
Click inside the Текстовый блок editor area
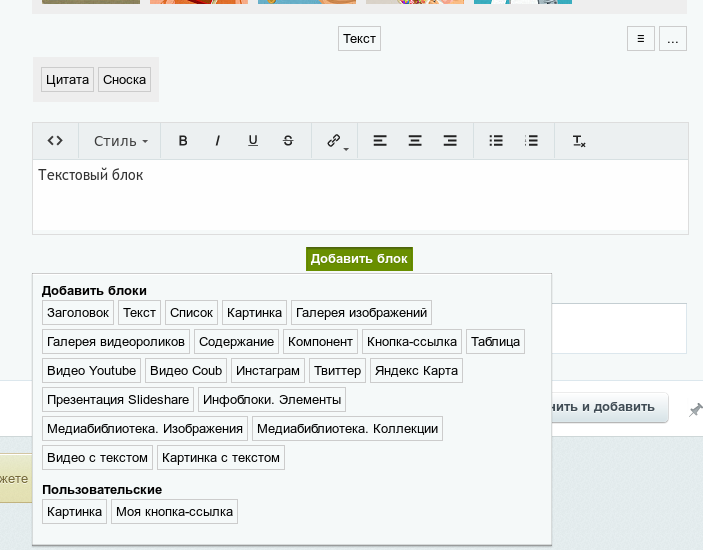coord(360,200)
